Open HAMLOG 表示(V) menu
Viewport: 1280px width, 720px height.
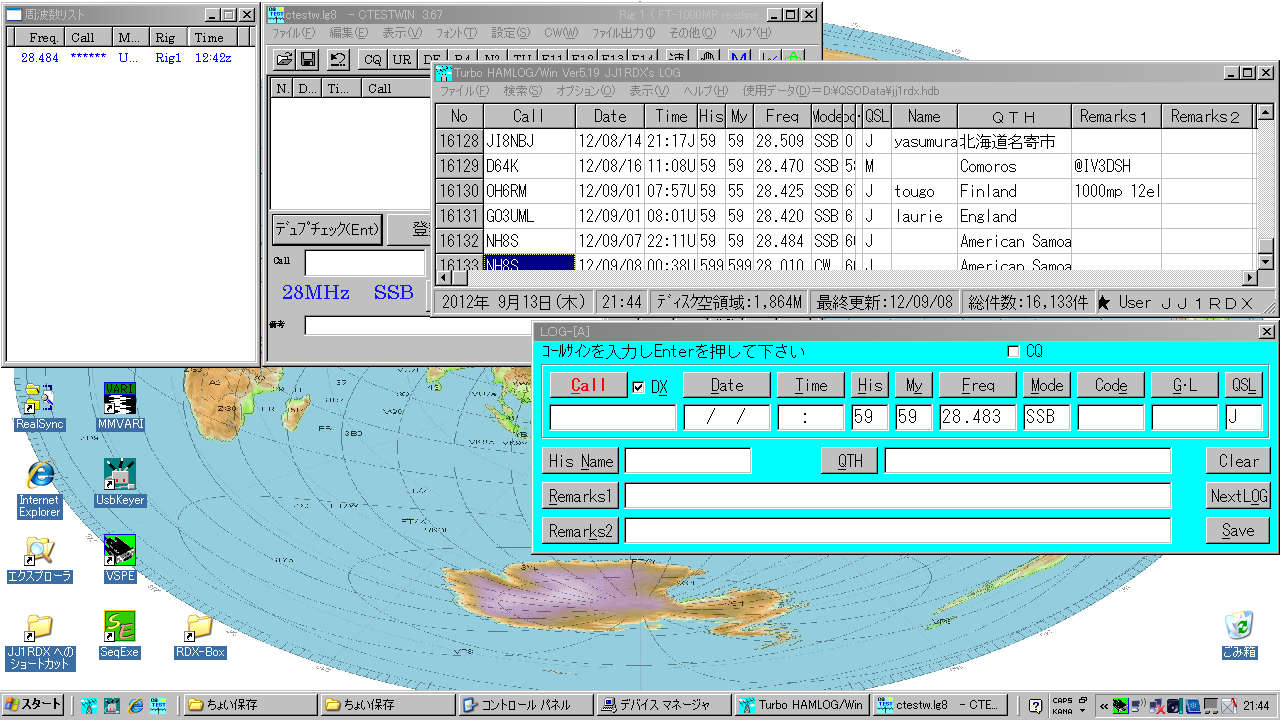click(x=649, y=91)
